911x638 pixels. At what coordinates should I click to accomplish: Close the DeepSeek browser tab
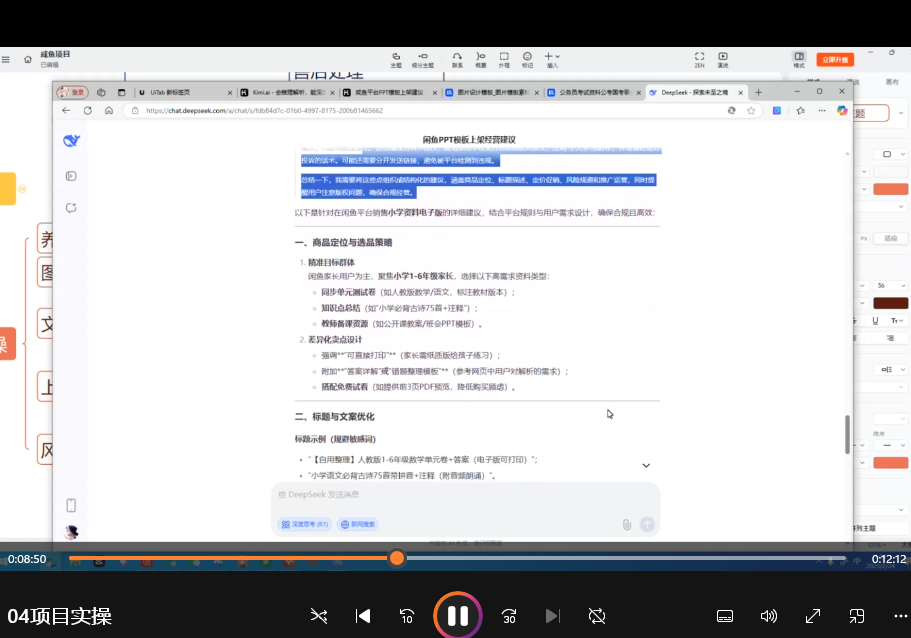point(740,92)
